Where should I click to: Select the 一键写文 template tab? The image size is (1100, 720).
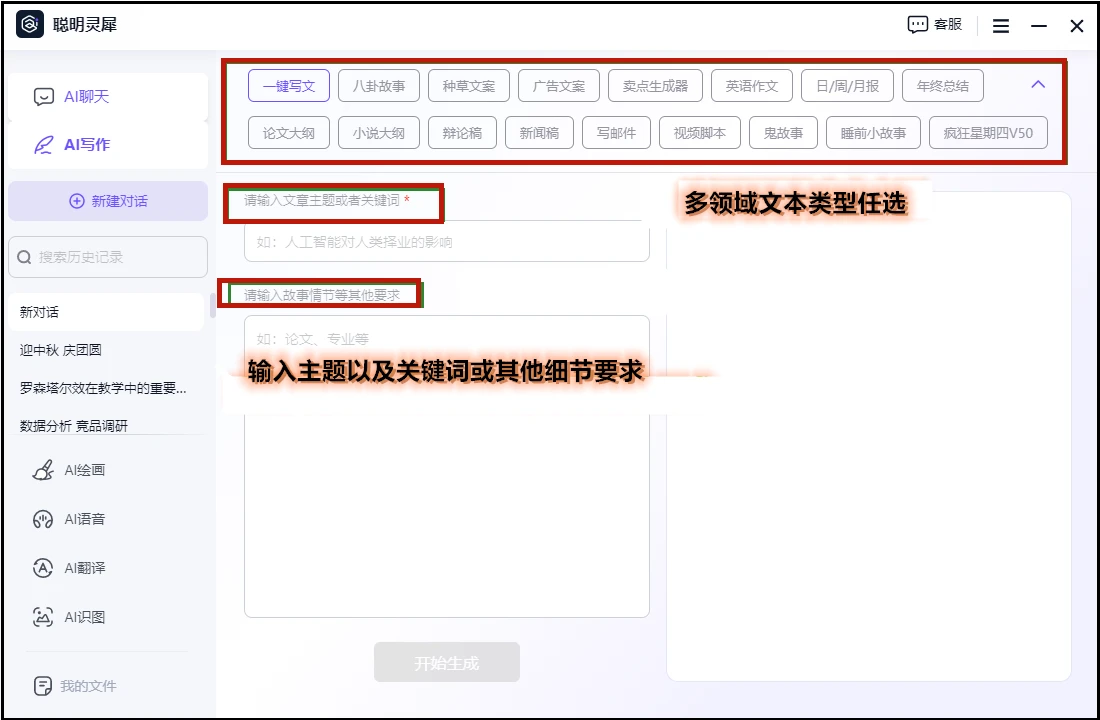(288, 86)
